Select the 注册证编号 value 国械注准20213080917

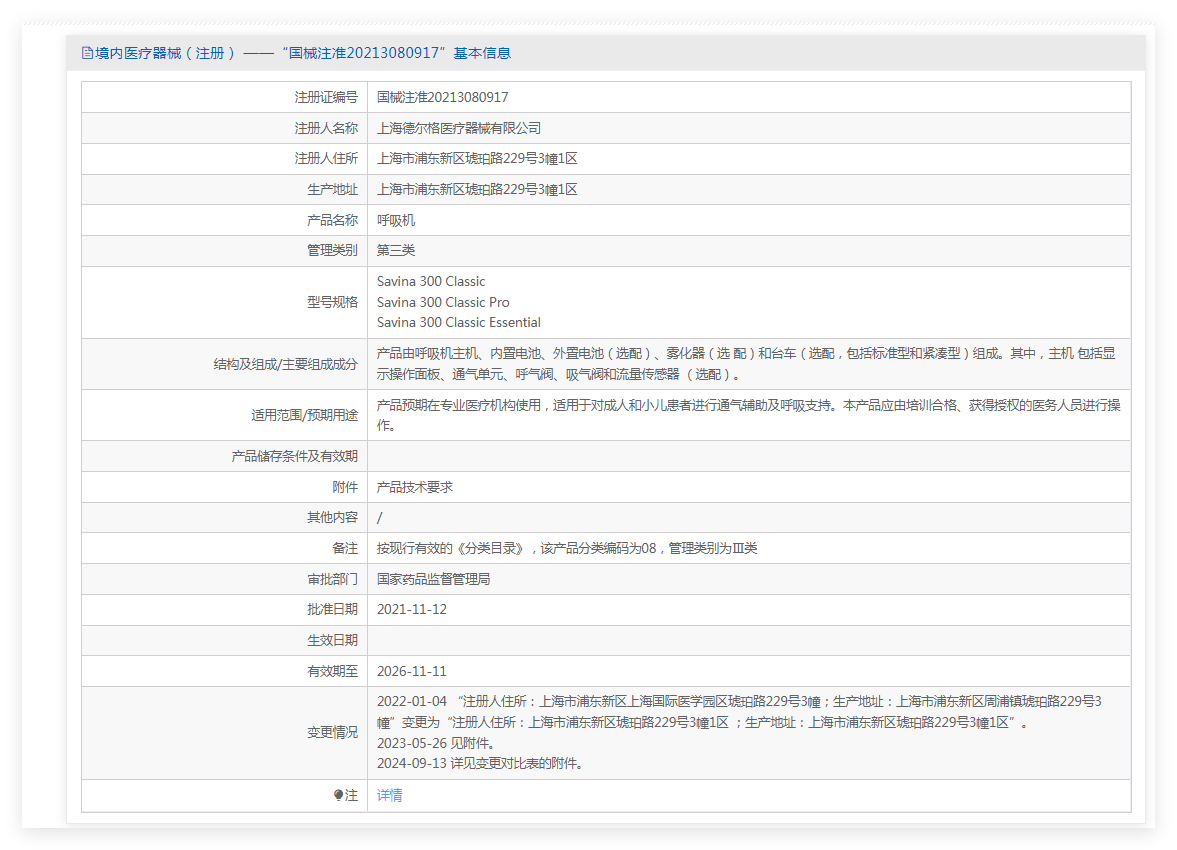tap(442, 97)
